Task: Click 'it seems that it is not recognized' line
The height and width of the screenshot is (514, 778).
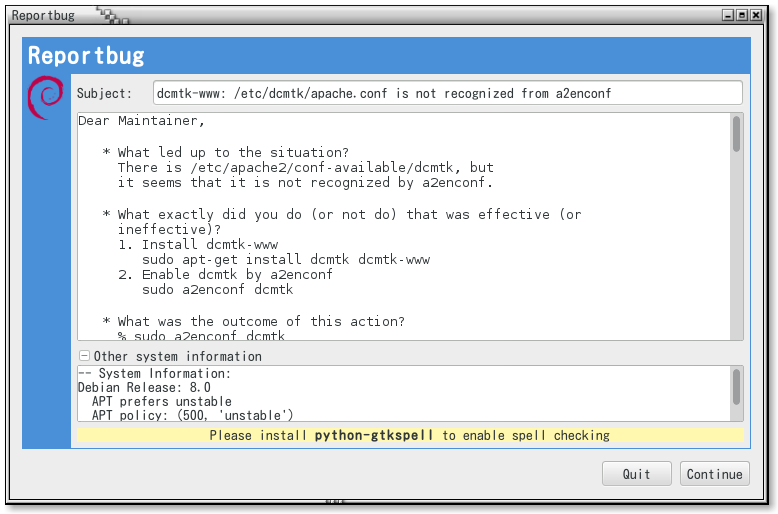Action: (x=305, y=182)
